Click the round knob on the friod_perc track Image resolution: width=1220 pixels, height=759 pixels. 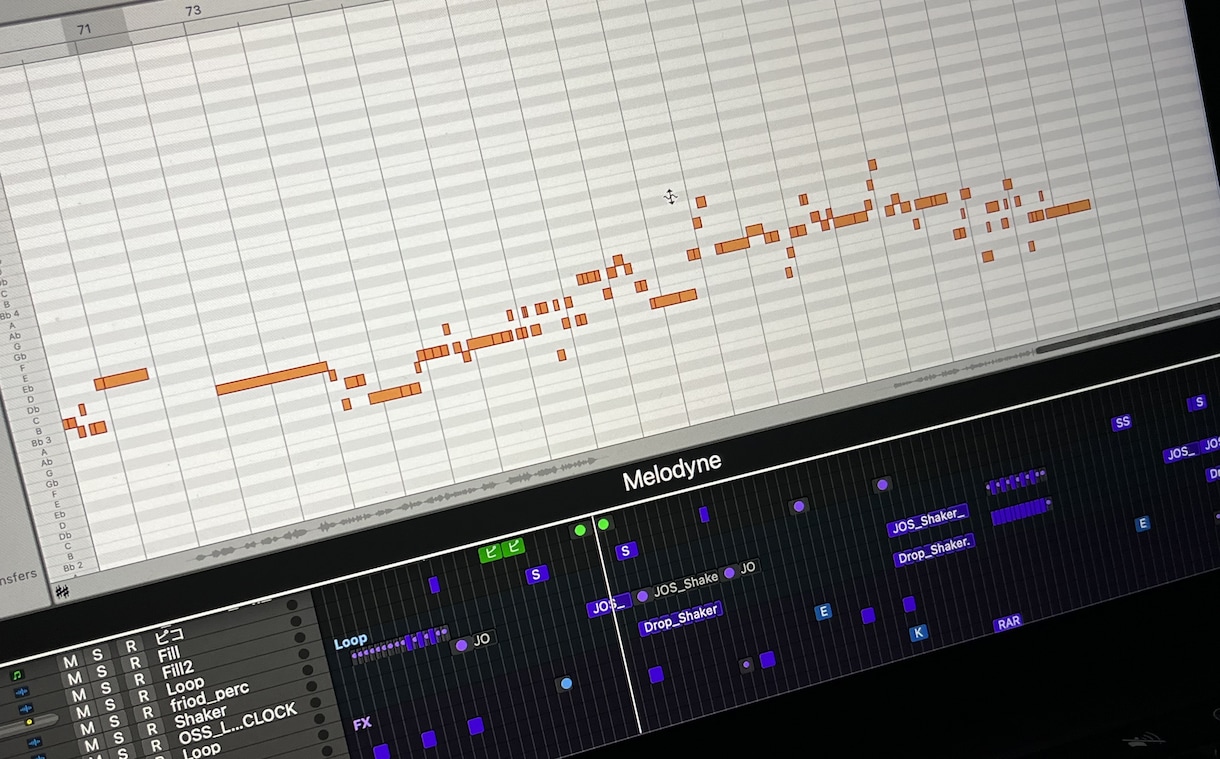(x=308, y=670)
